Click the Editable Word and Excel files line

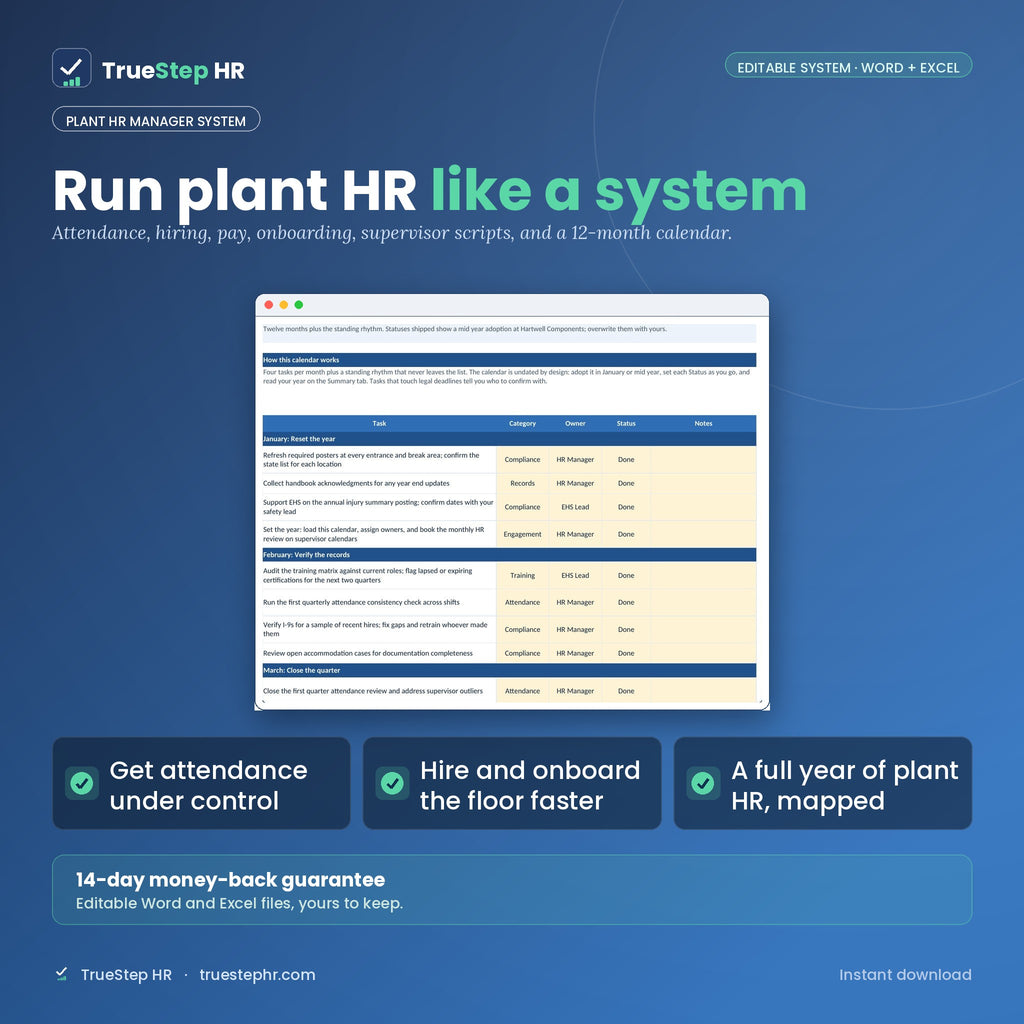point(239,904)
